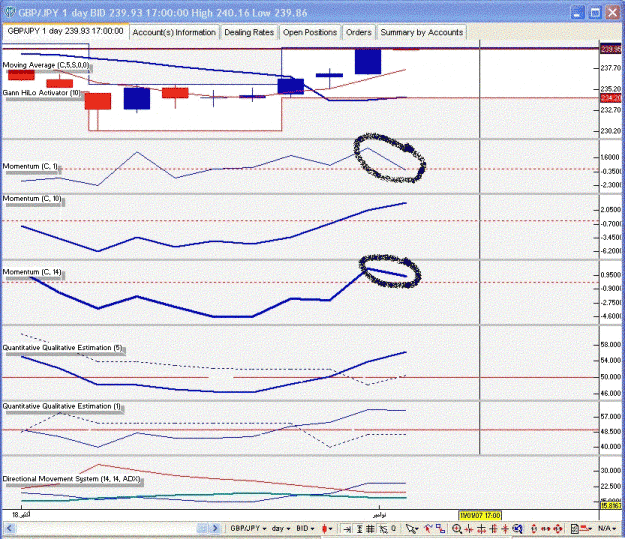This screenshot has height=539, width=625.
Task: Minimize the GBP/JPY chart window
Action: point(578,12)
